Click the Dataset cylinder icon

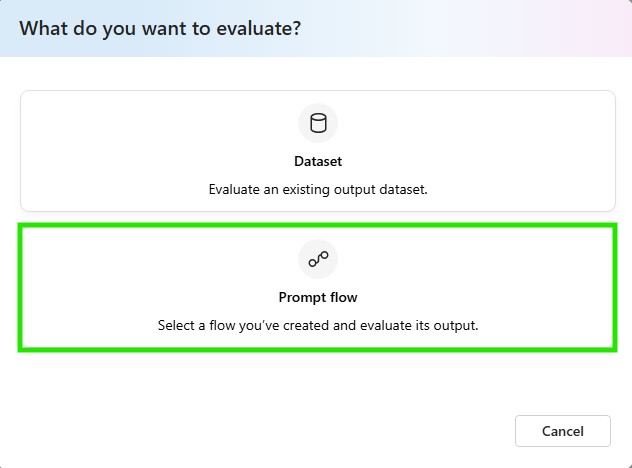[318, 123]
